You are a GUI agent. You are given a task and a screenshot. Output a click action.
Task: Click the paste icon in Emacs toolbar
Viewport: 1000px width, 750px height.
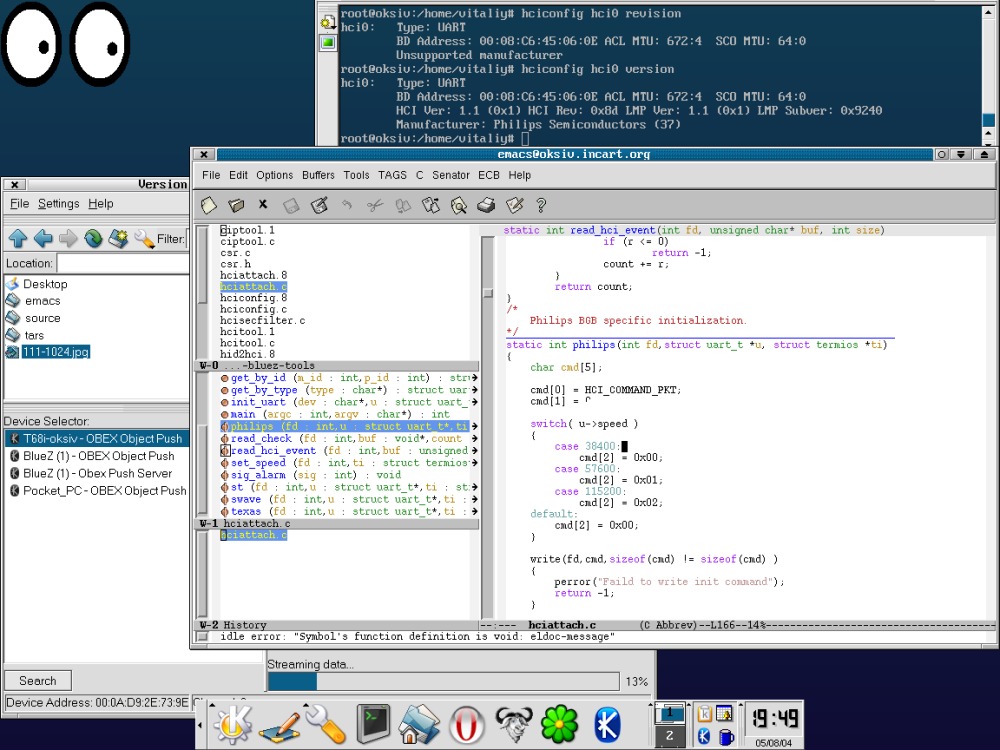click(431, 205)
